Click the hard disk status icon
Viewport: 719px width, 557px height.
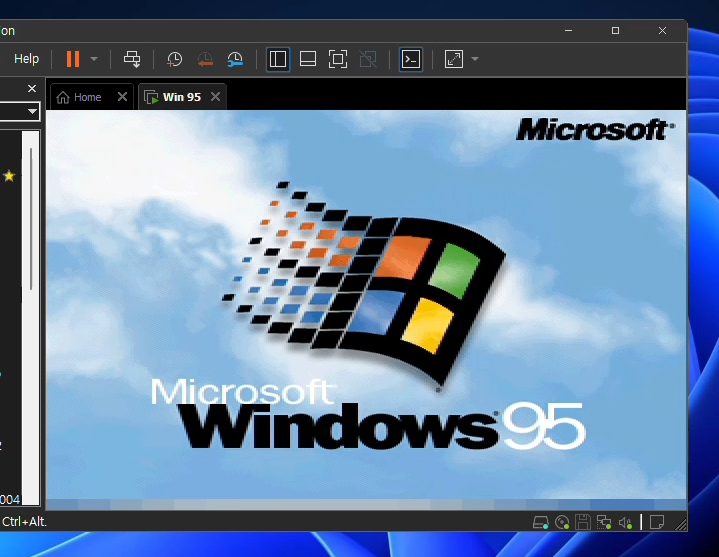click(x=541, y=522)
